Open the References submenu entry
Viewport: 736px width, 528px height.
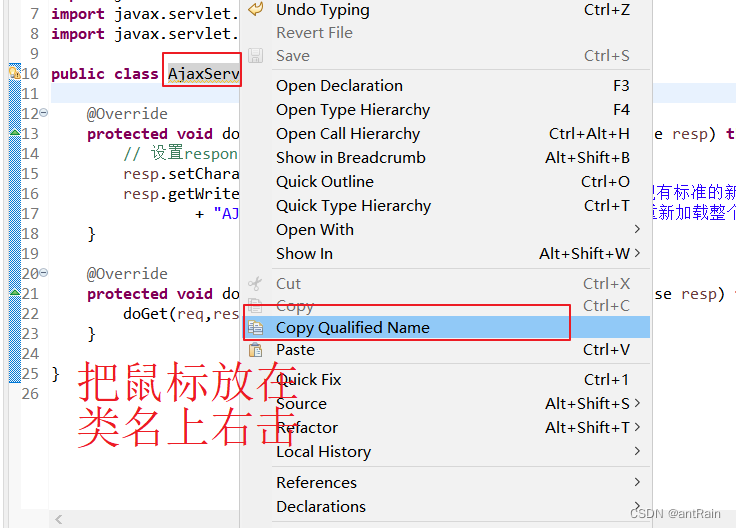coord(446,482)
